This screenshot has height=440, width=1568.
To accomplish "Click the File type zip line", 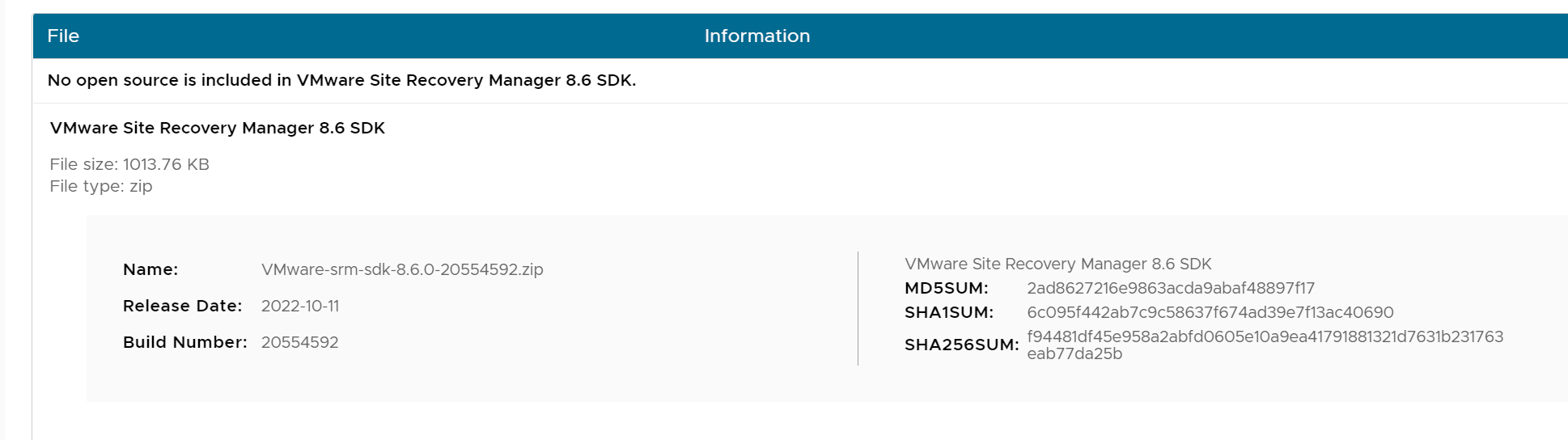I will (x=101, y=186).
